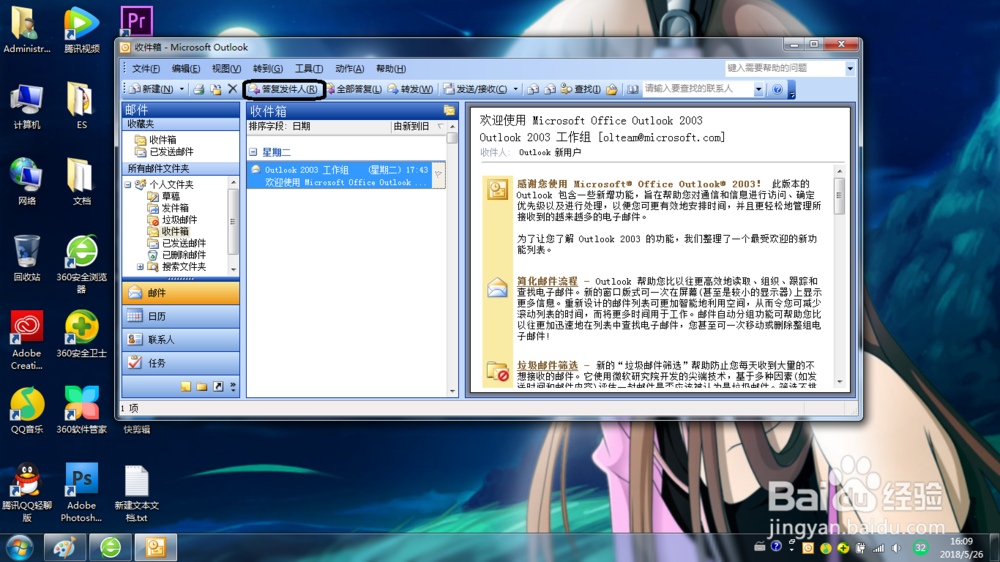
Task: Open the 回收站 desktop icon
Action: tap(27, 258)
